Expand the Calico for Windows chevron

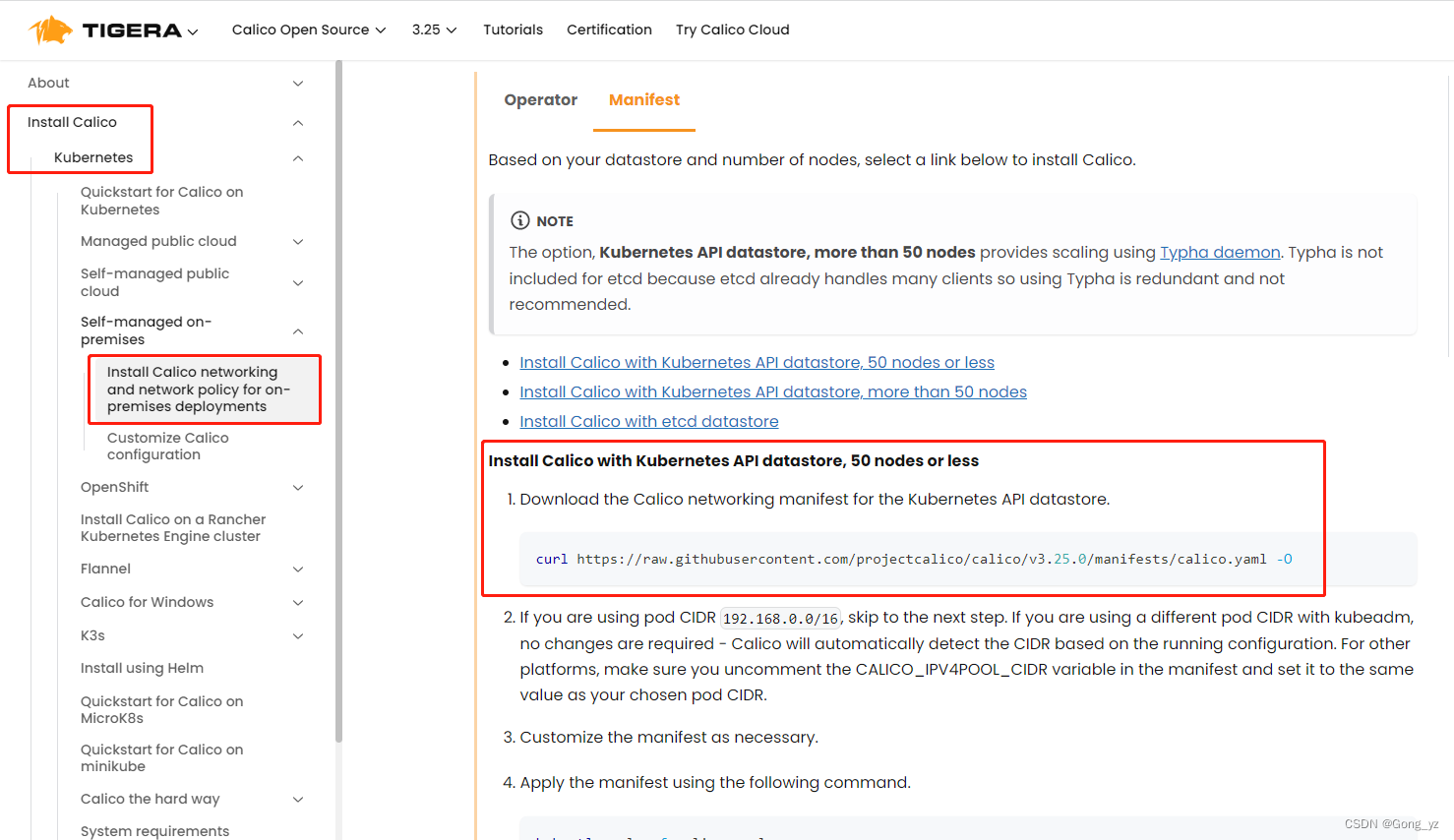coord(298,603)
